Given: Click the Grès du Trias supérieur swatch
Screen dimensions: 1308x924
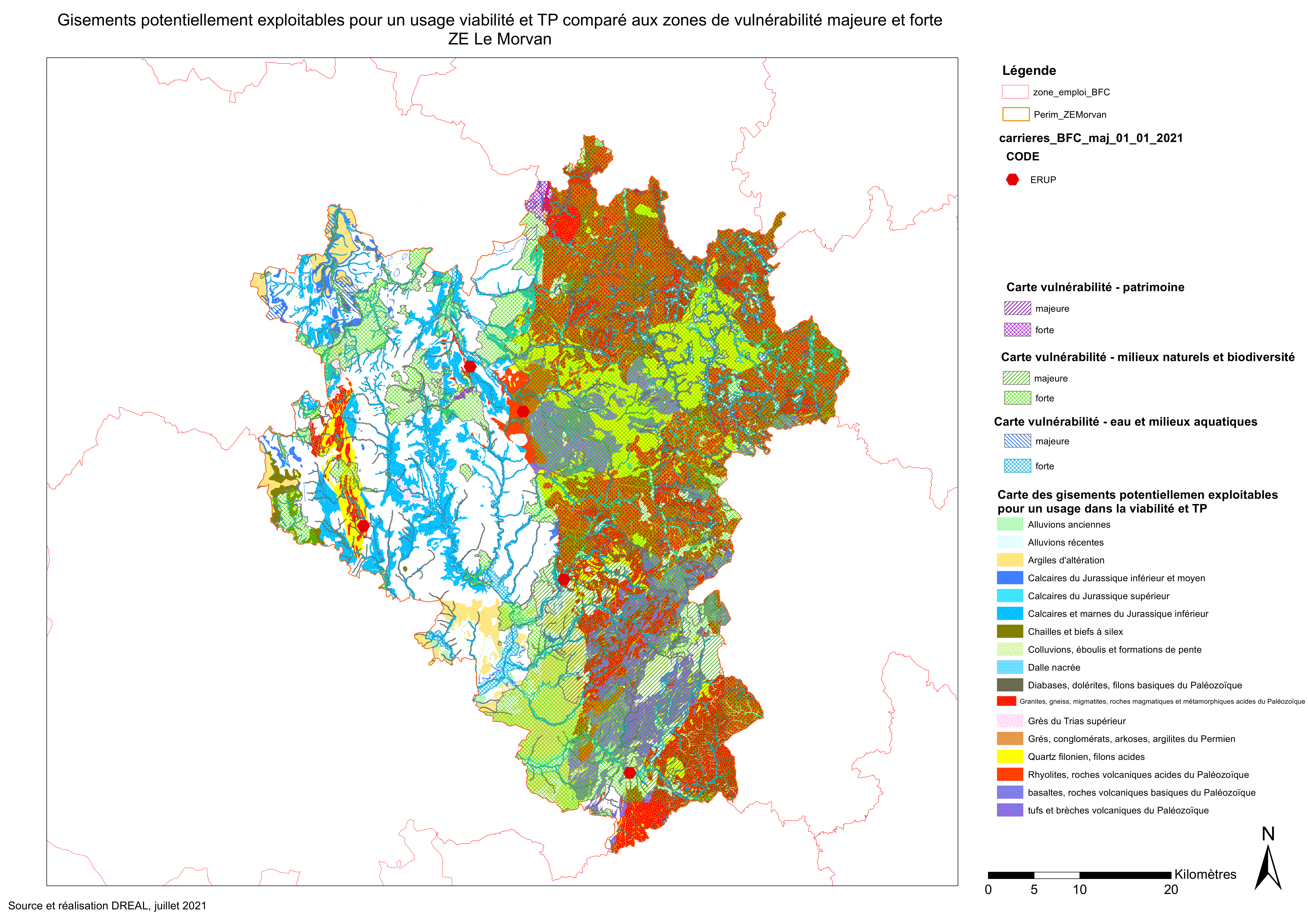Looking at the screenshot, I should (x=1010, y=721).
